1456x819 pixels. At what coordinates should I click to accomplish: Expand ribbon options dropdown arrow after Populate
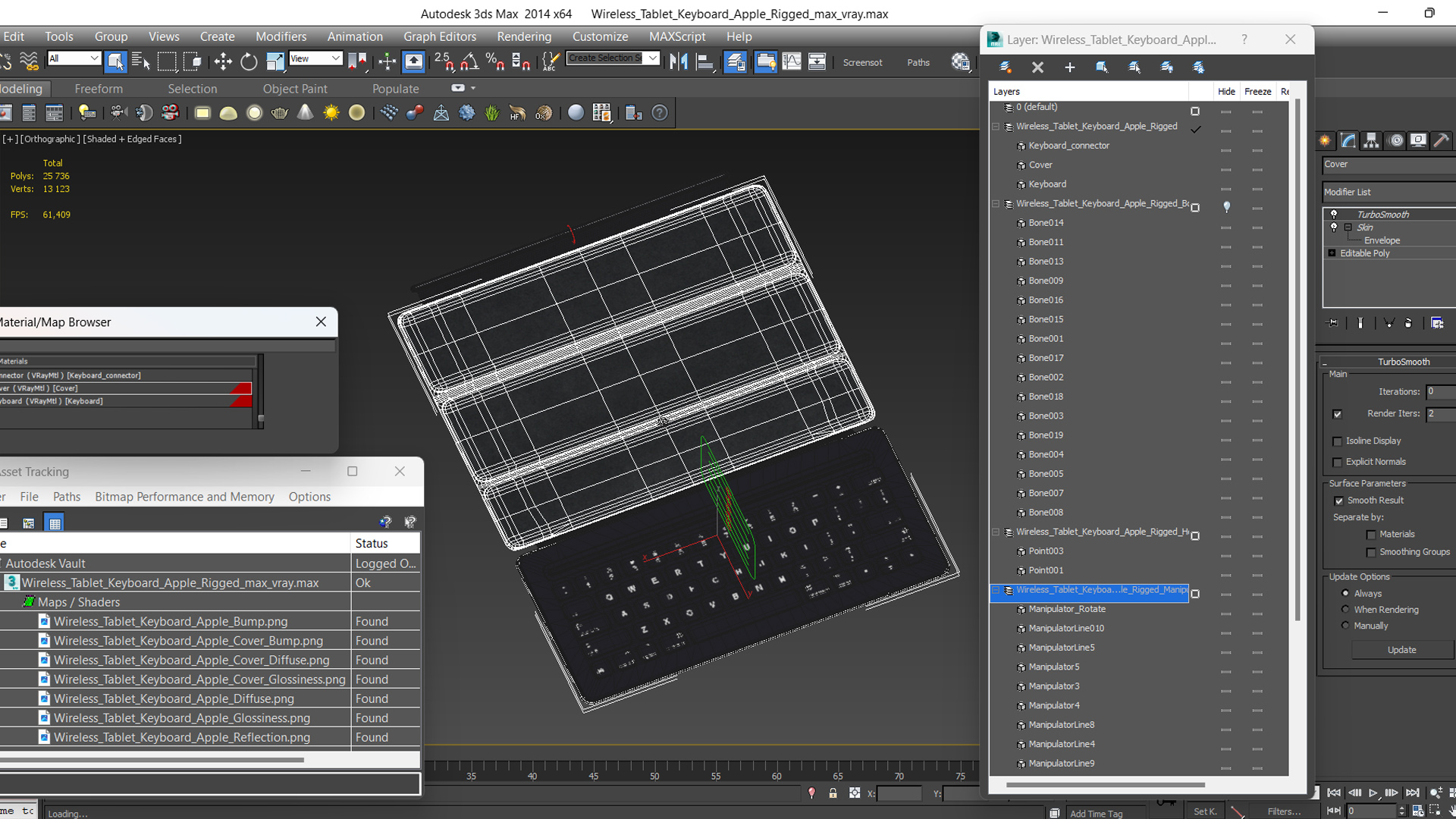(x=473, y=88)
